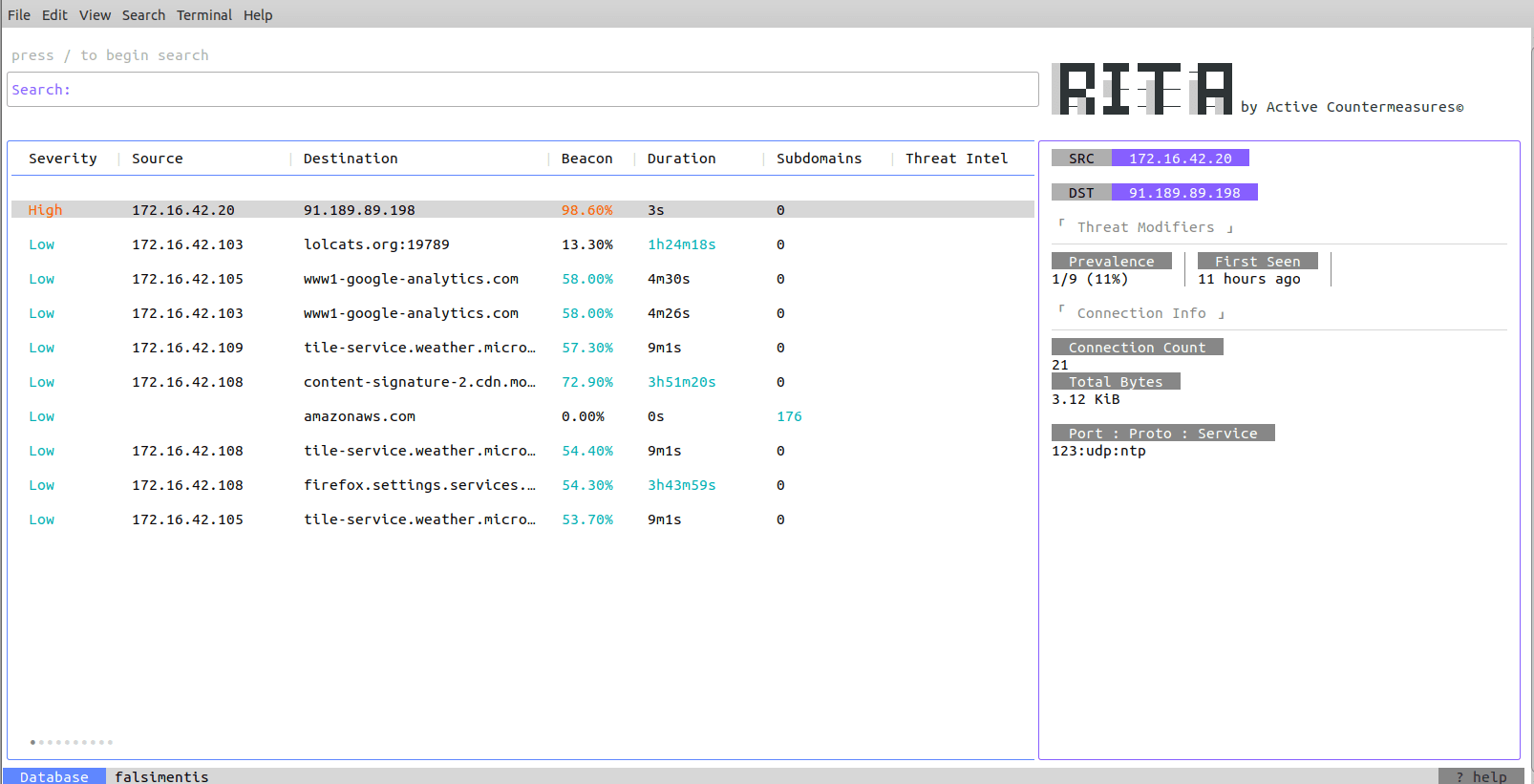Select the High severity row 91.189.89.198
This screenshot has width=1534, height=784.
coord(522,210)
